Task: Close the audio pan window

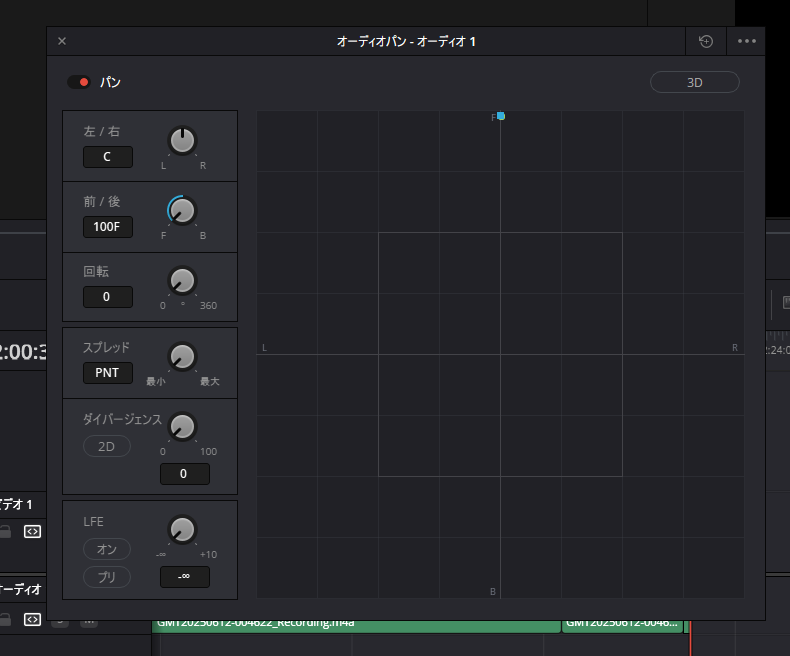Action: pyautogui.click(x=62, y=41)
